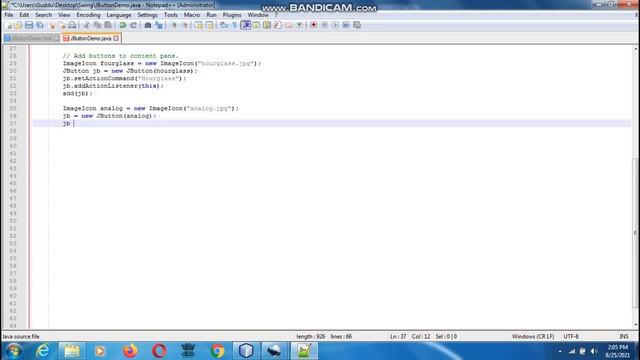This screenshot has height=360, width=640.
Task: Show the Document Map panel icon
Action: click(267, 25)
